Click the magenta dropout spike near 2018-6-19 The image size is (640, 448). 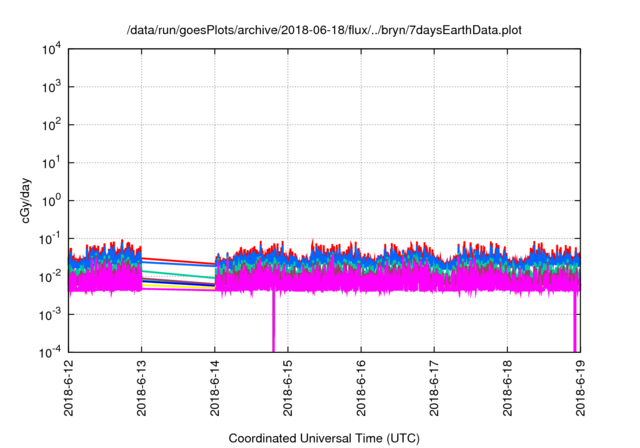click(575, 322)
